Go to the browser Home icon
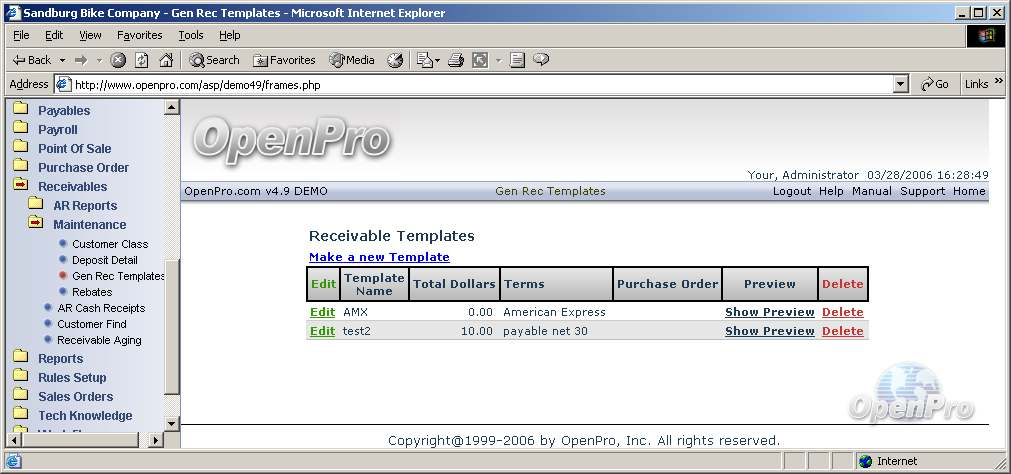Image resolution: width=1011 pixels, height=474 pixels. [166, 60]
